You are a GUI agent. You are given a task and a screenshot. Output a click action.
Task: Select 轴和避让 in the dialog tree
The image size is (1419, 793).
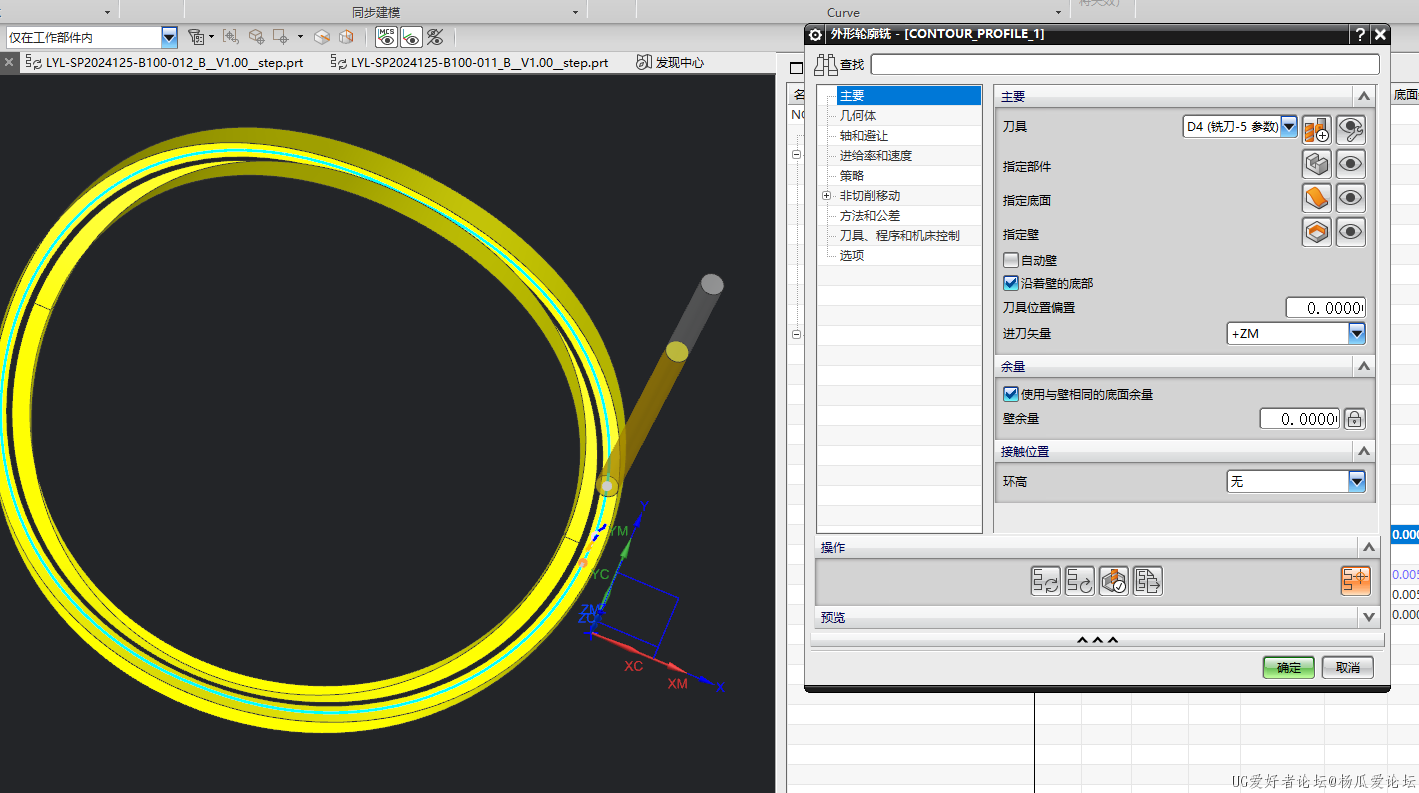pos(864,136)
